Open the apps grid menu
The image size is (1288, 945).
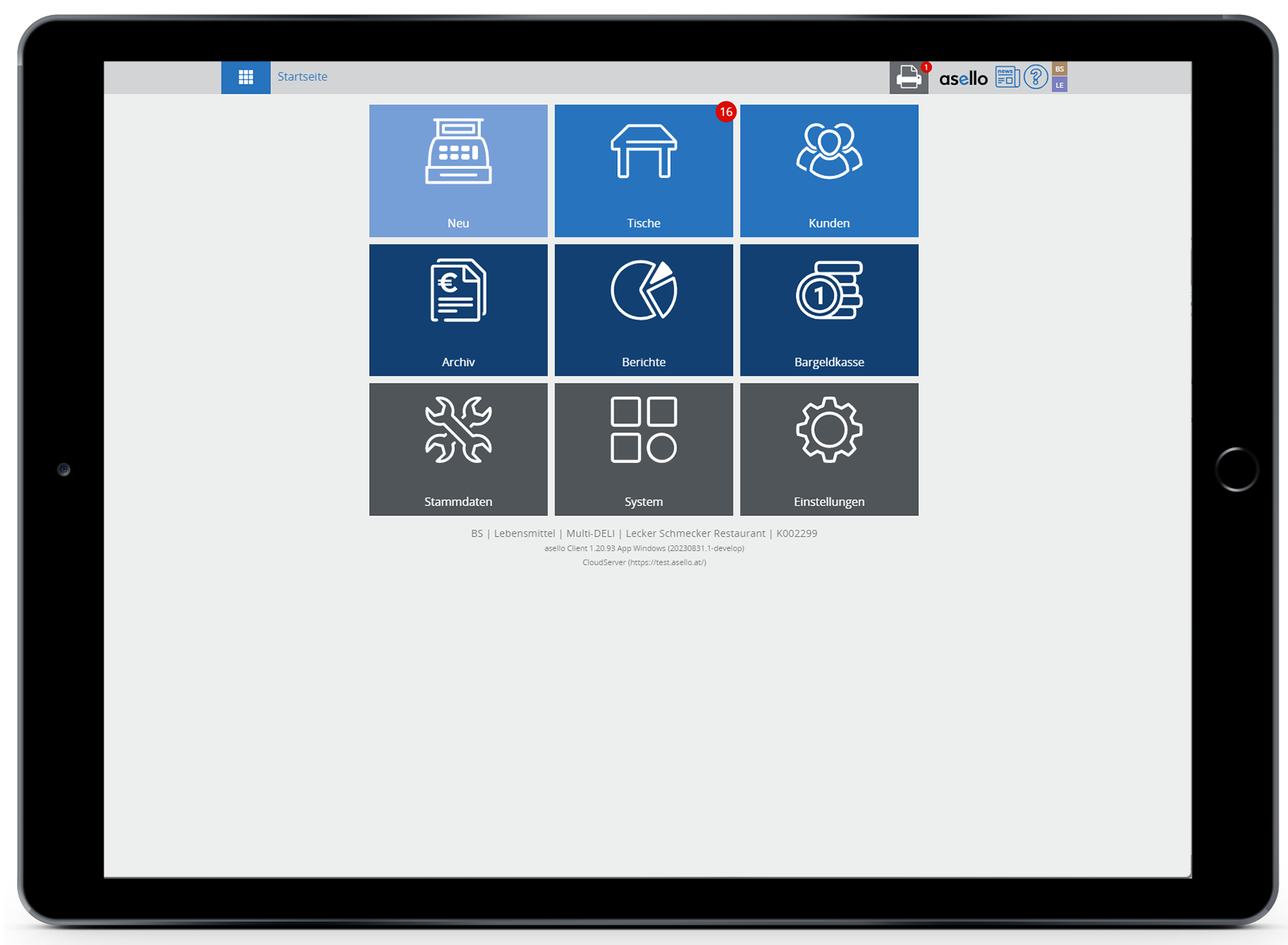246,77
